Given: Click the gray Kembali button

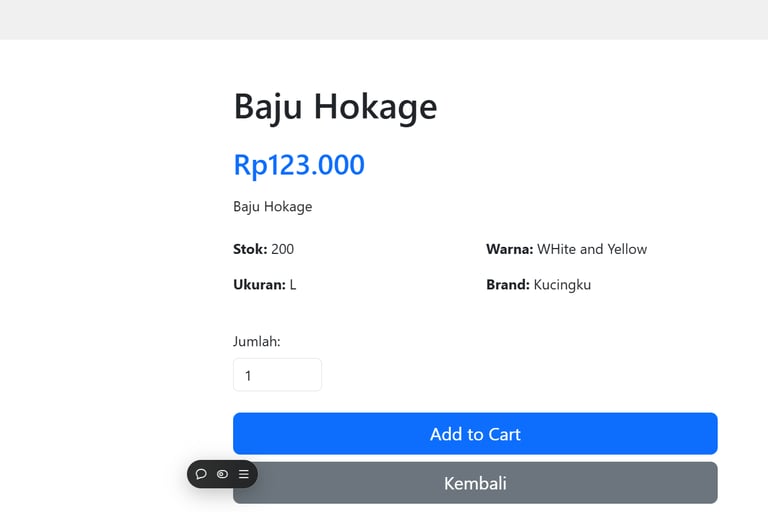Looking at the screenshot, I should pyautogui.click(x=475, y=483).
